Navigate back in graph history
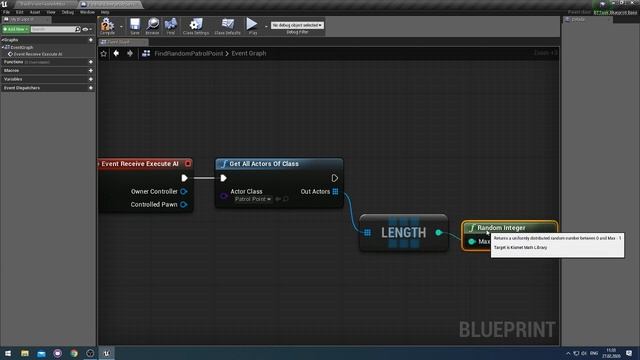Image resolution: width=640 pixels, height=360 pixels. tap(116, 53)
